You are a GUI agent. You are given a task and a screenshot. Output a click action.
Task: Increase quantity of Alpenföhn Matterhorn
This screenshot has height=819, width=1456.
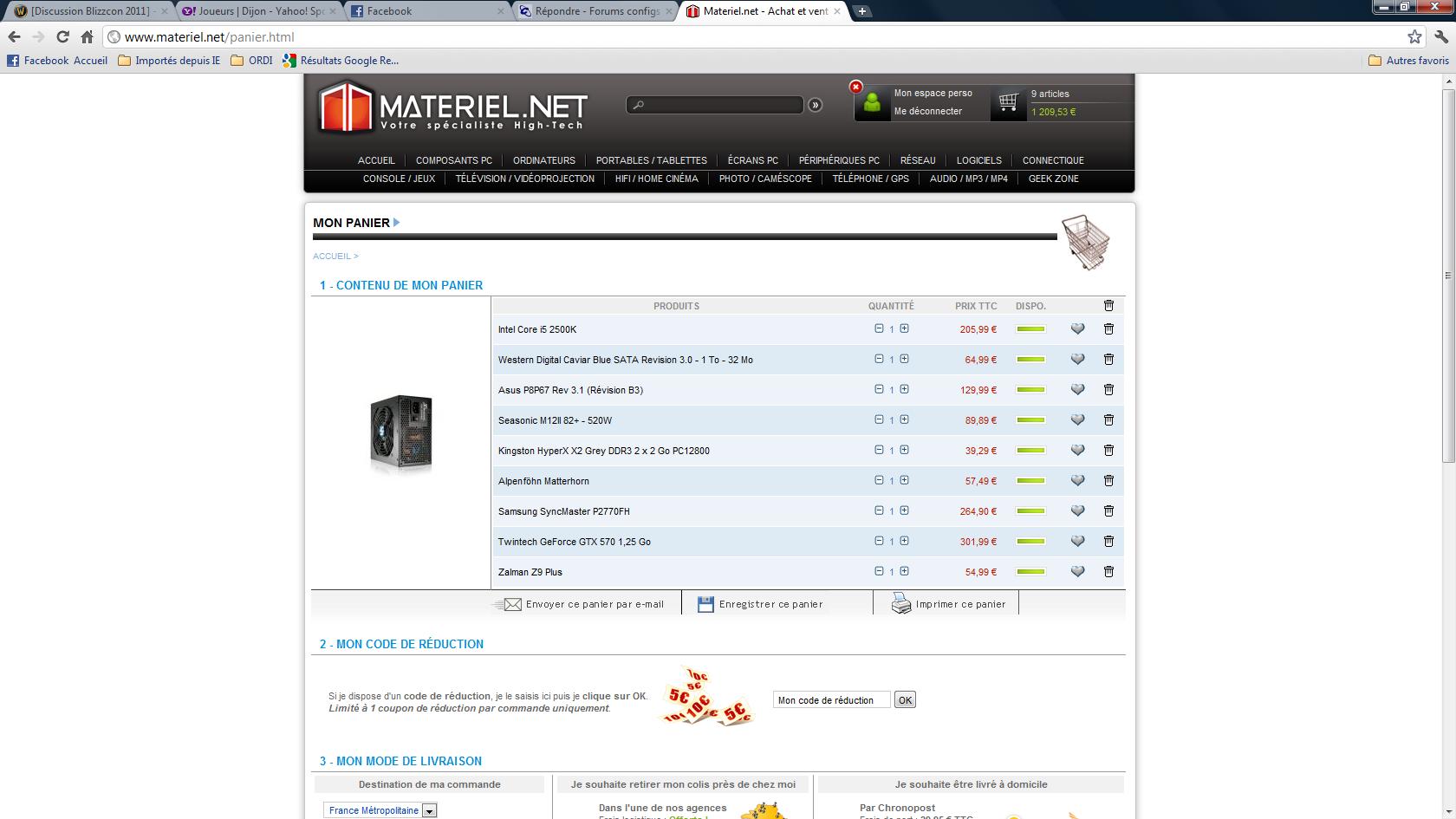pos(904,480)
